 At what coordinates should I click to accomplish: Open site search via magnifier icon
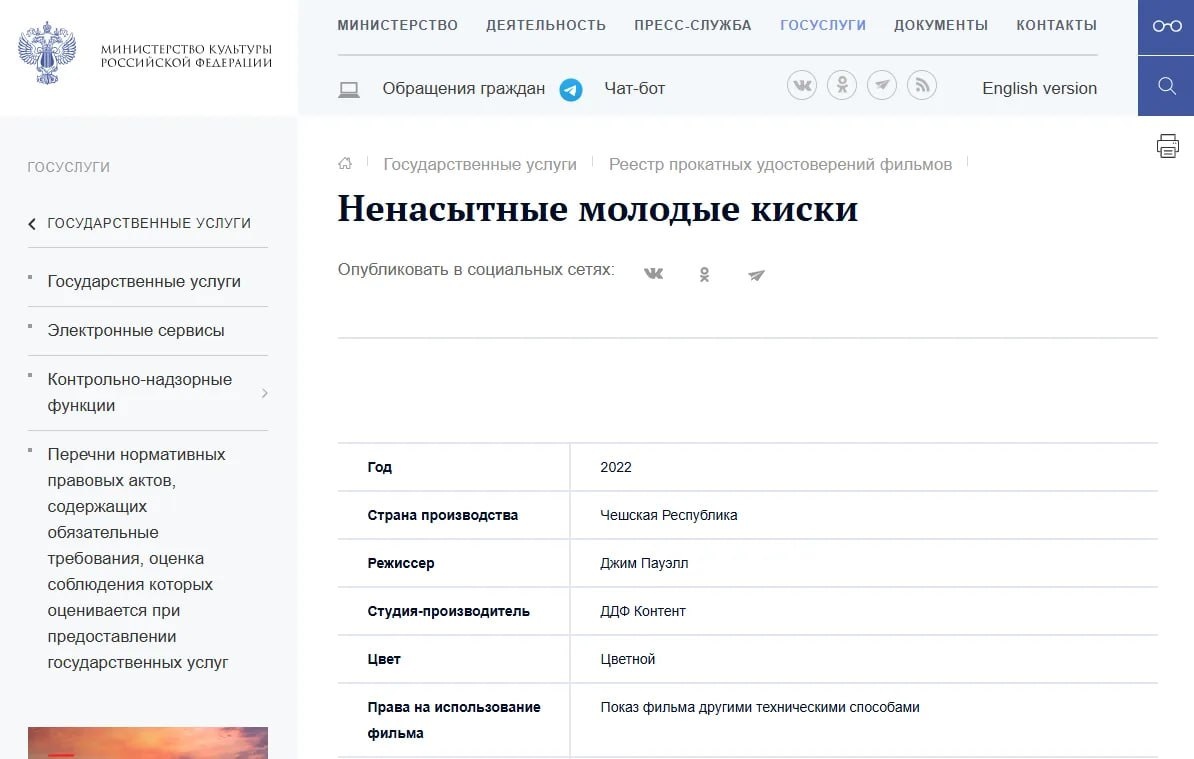pyautogui.click(x=1166, y=85)
